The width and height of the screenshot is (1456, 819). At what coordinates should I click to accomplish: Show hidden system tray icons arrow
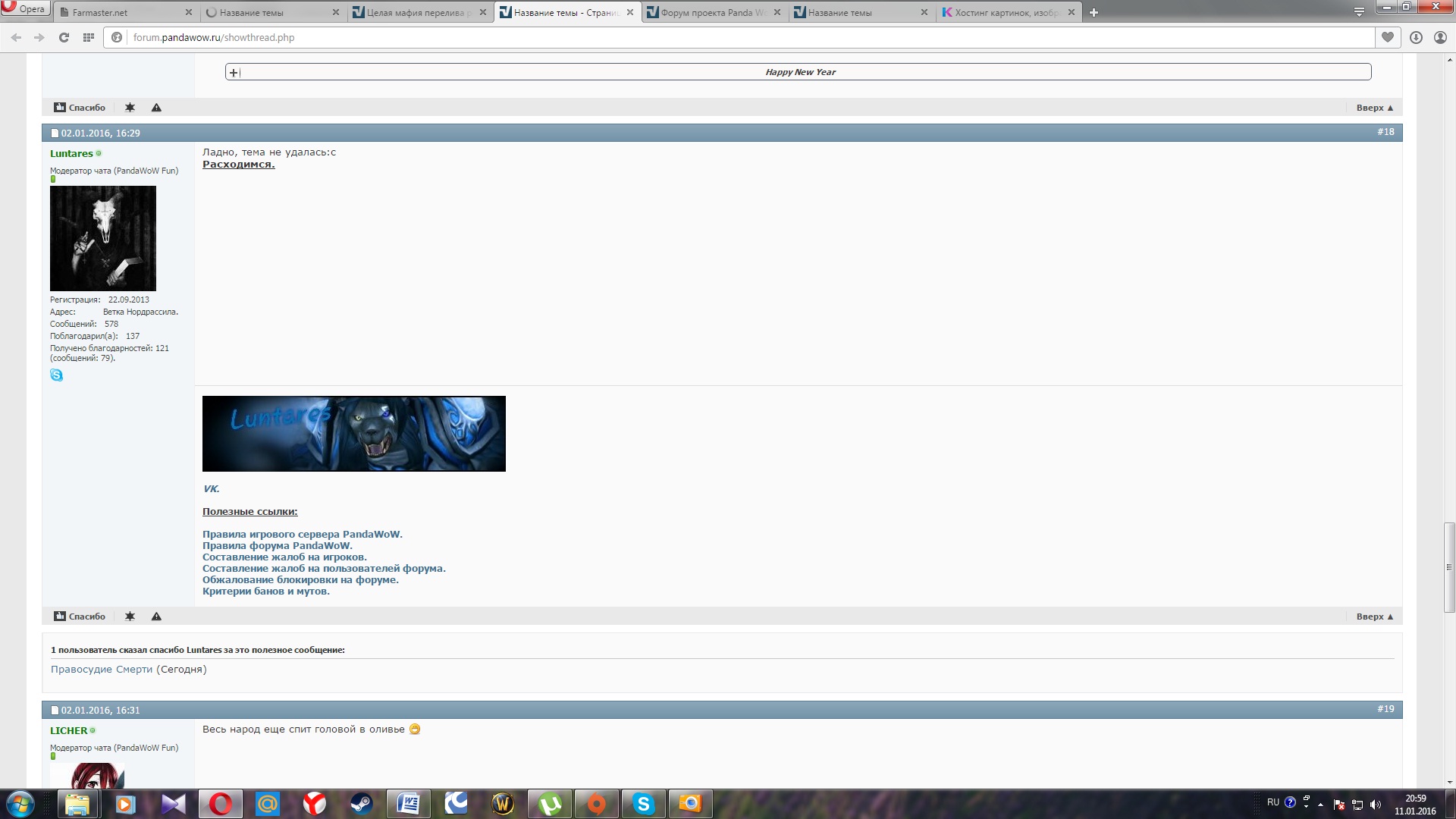point(1320,805)
